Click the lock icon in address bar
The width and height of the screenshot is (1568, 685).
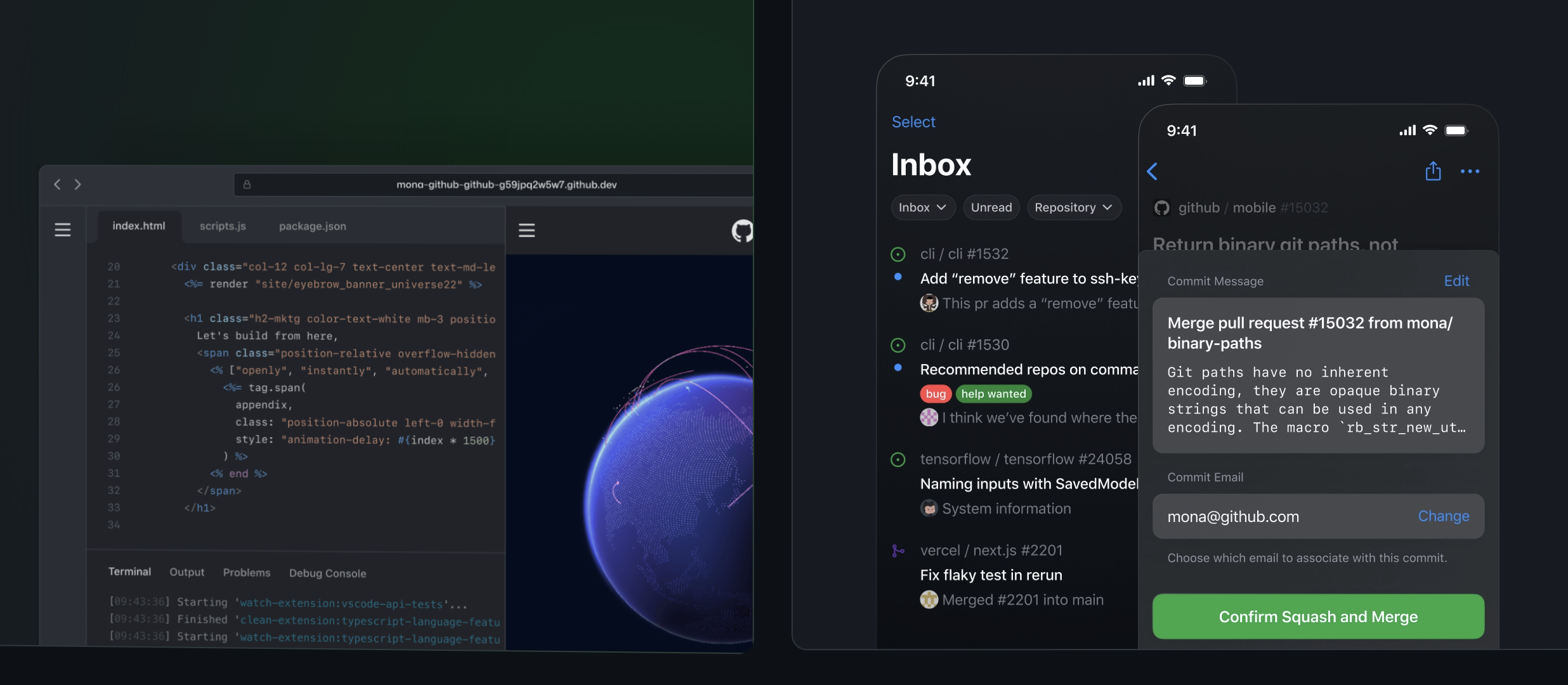pos(247,185)
